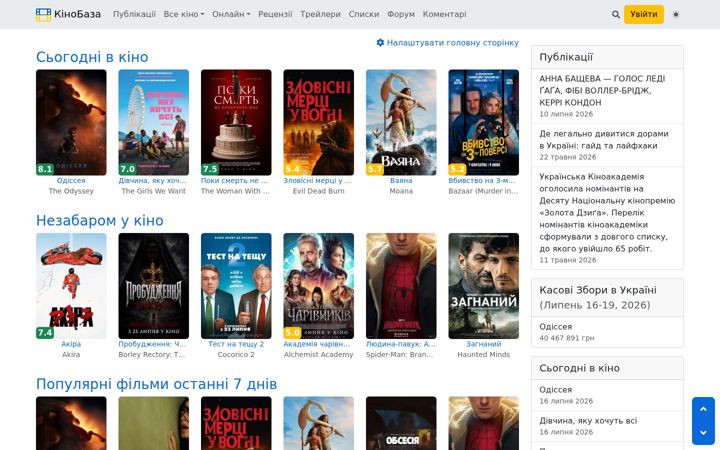The image size is (720, 450).
Task: Open Касові Збори в Україні panel header
Action: 607,298
